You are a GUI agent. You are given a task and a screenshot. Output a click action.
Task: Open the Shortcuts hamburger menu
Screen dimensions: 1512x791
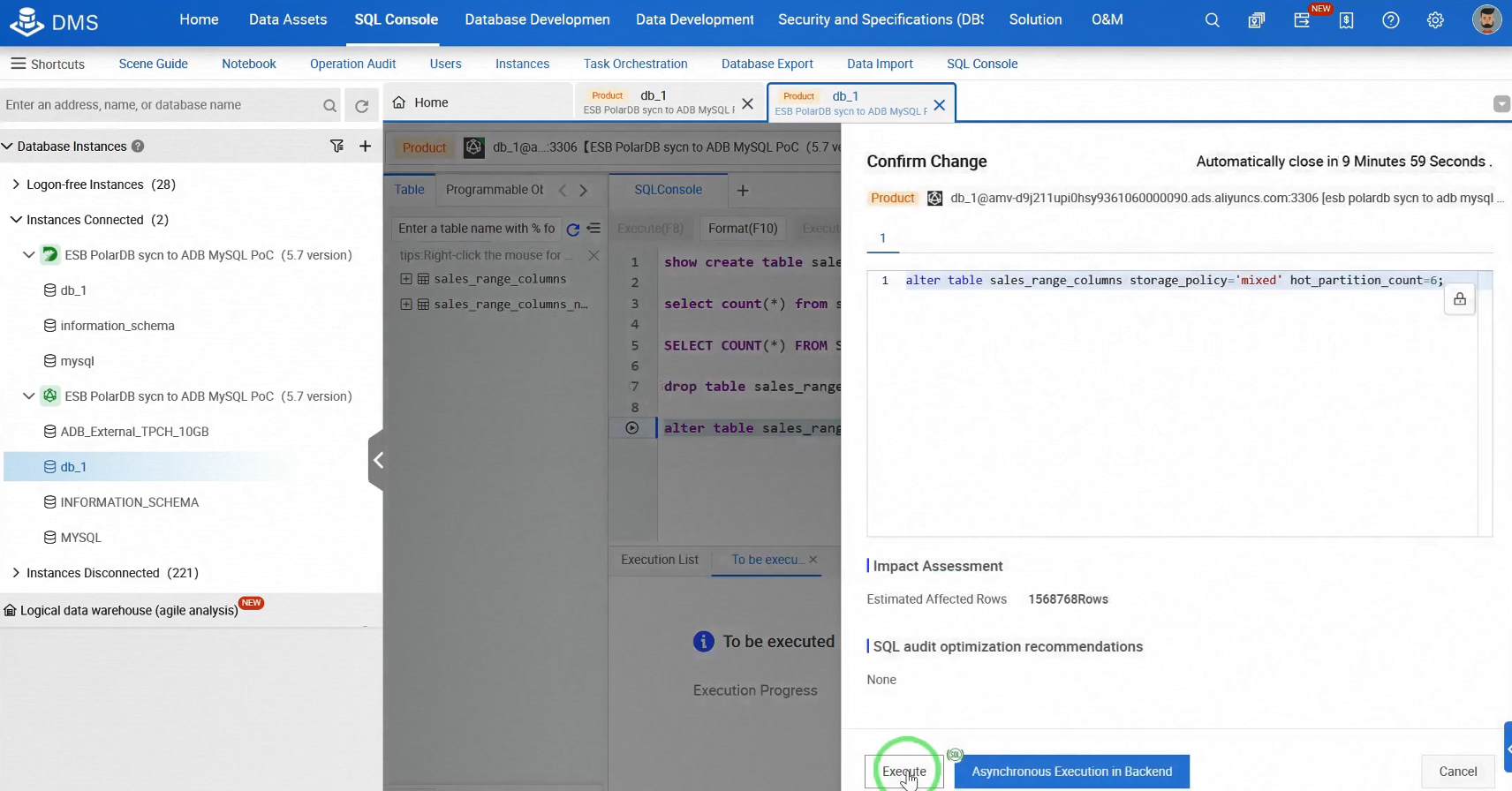[x=18, y=64]
